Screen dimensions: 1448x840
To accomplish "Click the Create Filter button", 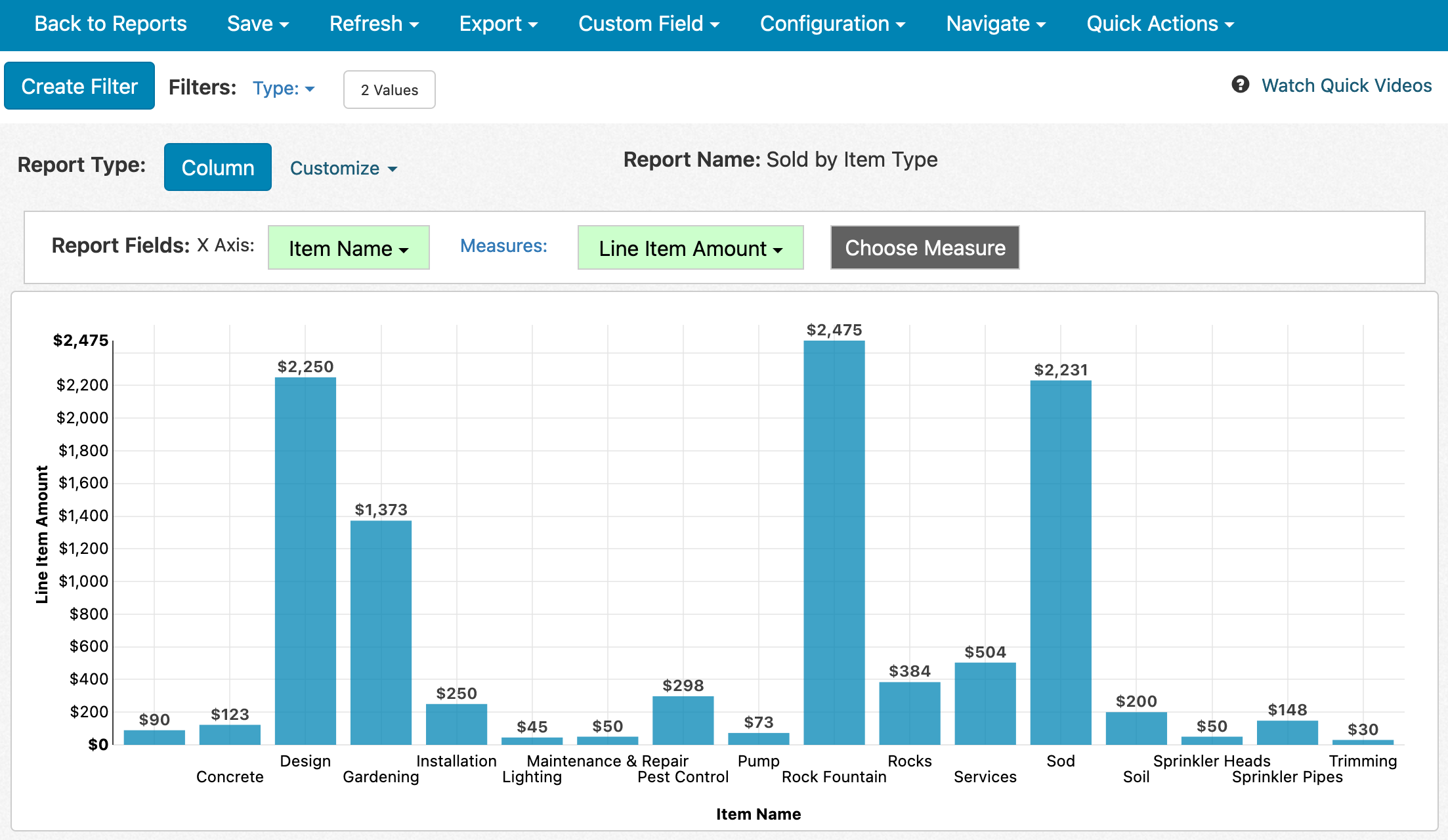I will coord(79,86).
